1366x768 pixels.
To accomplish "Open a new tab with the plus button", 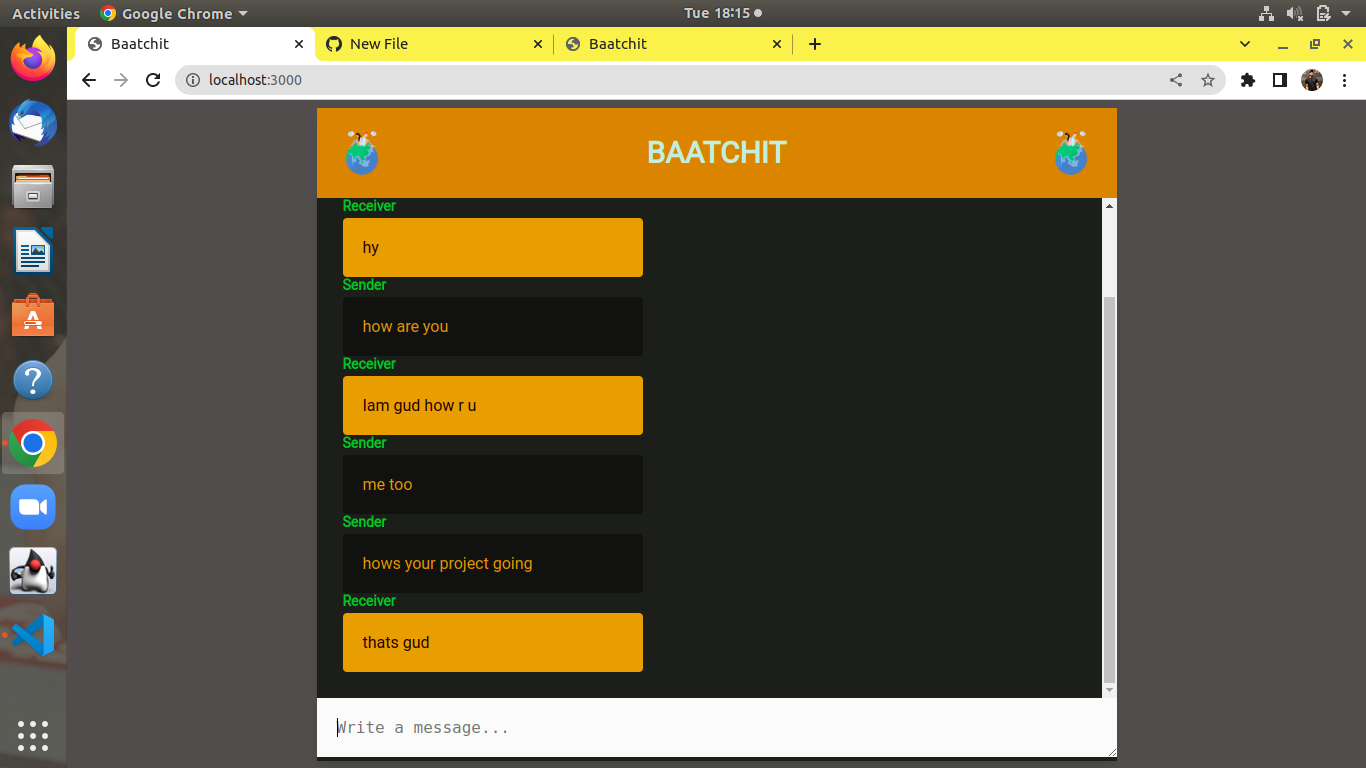I will coord(814,44).
